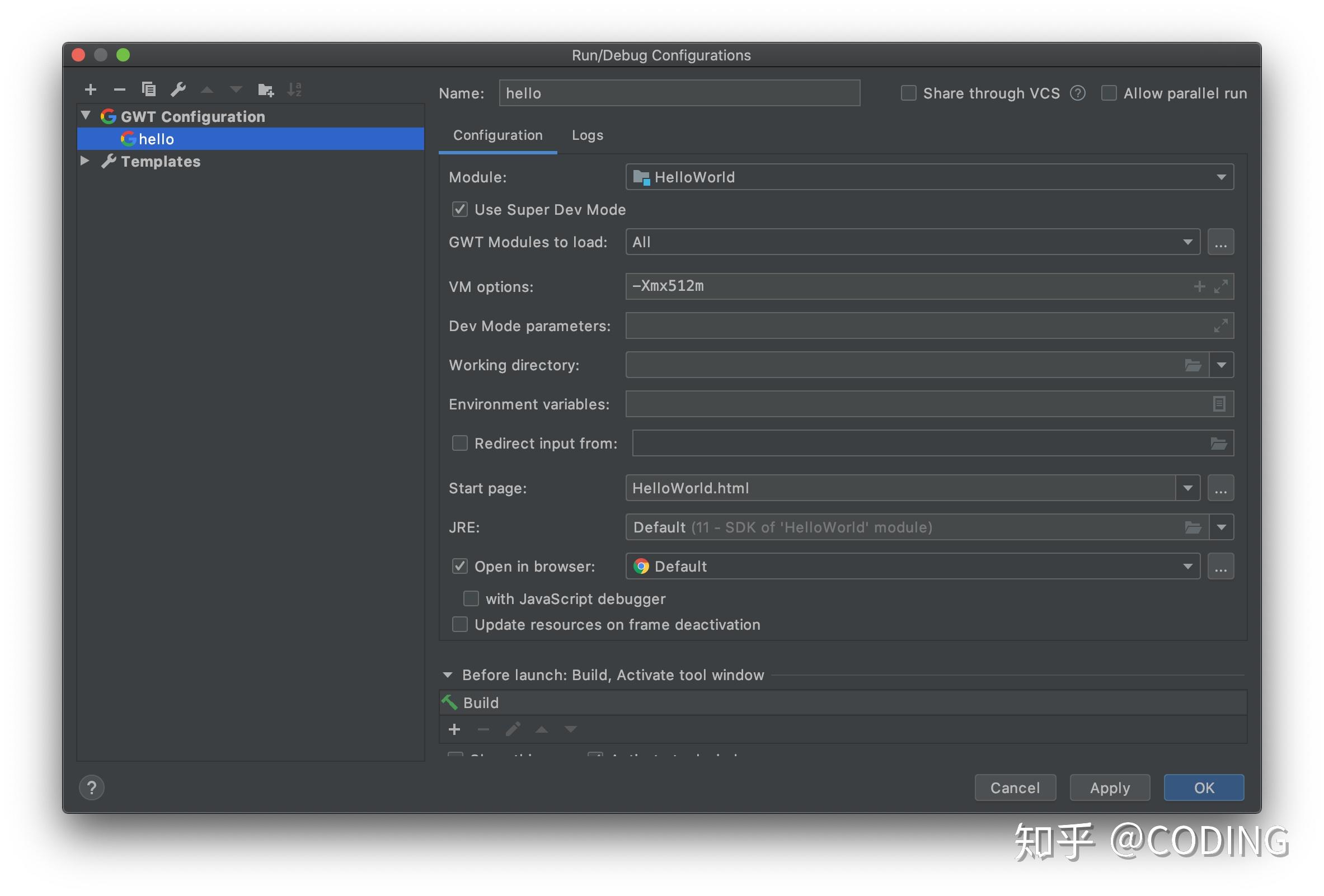Open the environment variables editor icon

[1219, 404]
